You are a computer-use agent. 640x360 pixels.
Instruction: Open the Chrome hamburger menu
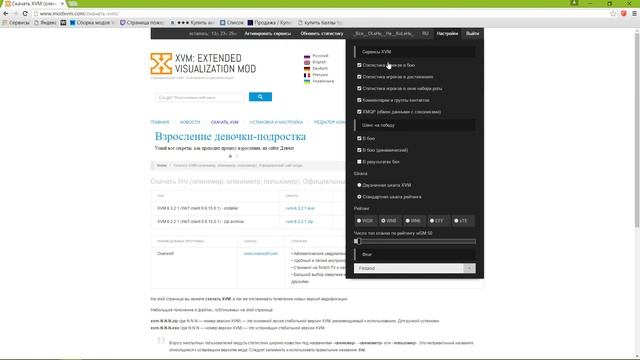pyautogui.click(x=634, y=13)
